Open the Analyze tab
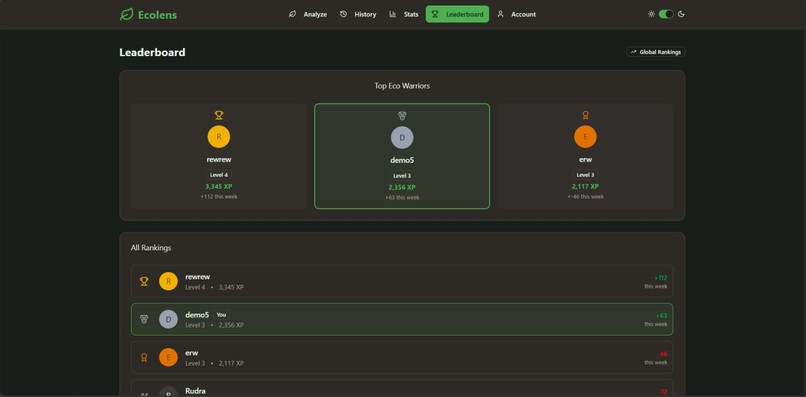The width and height of the screenshot is (806, 397). [x=307, y=14]
